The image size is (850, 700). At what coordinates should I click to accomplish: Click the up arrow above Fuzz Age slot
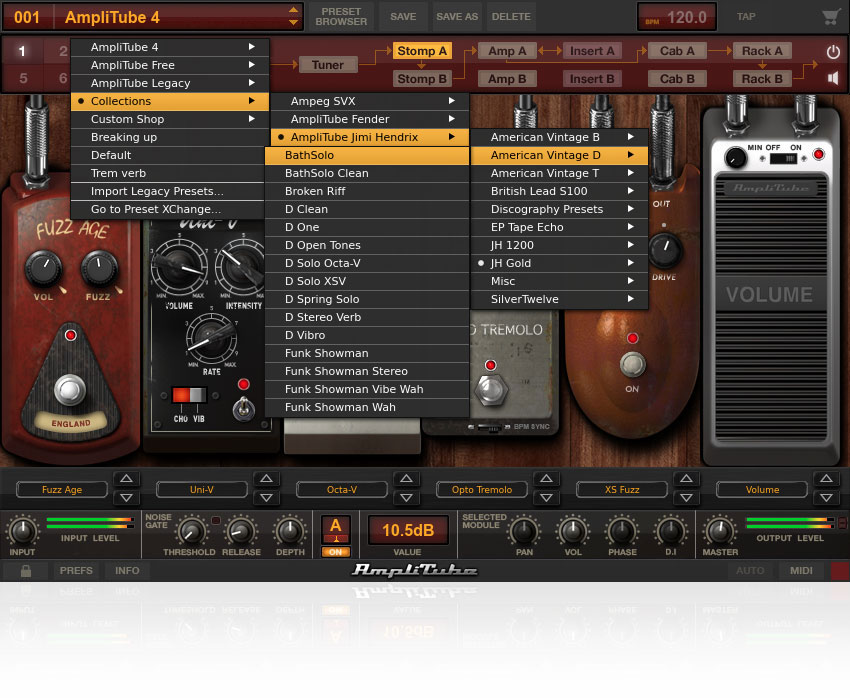click(126, 478)
